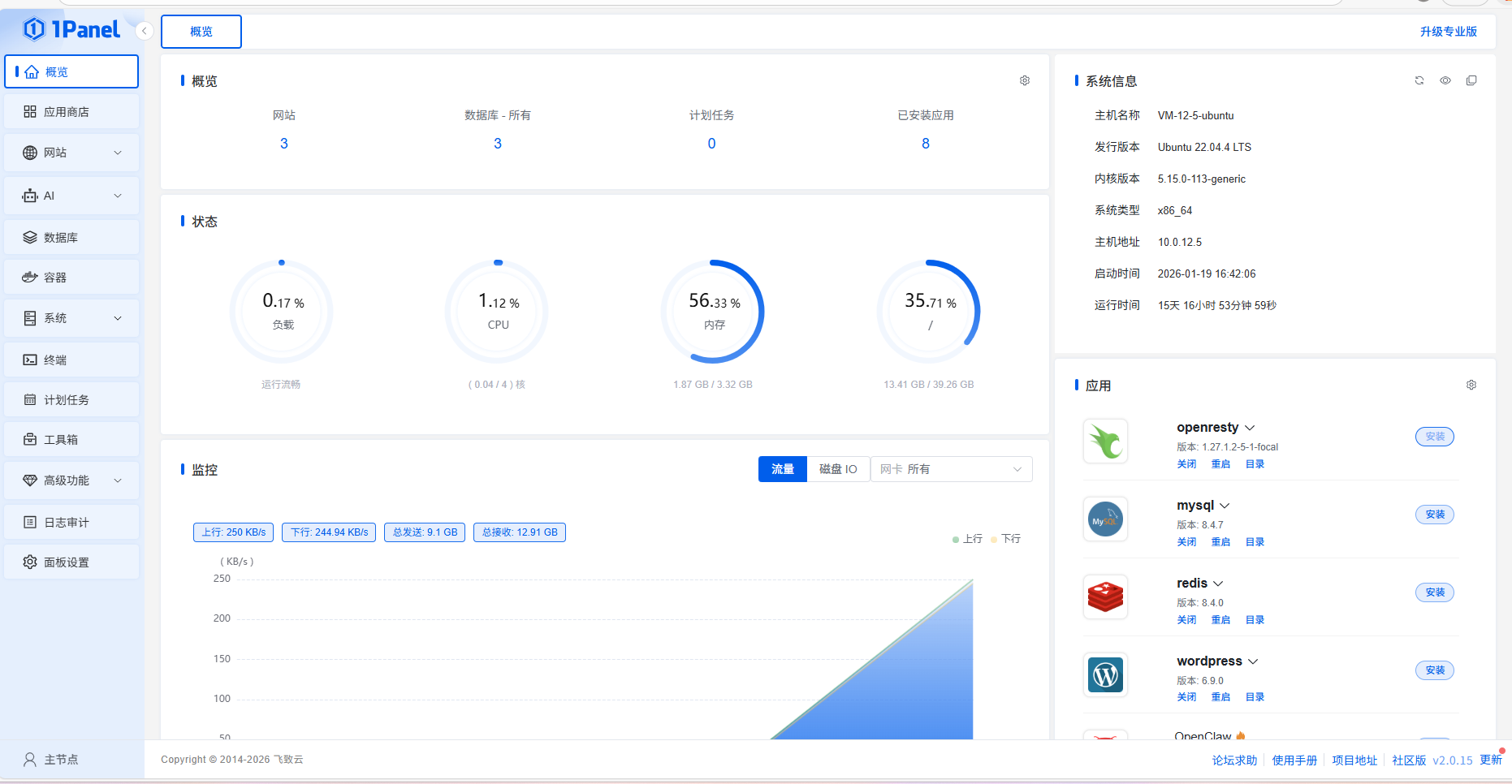This screenshot has width=1512, height=784.
Task: Open the 网卡 所有 dropdown
Action: (x=951, y=469)
